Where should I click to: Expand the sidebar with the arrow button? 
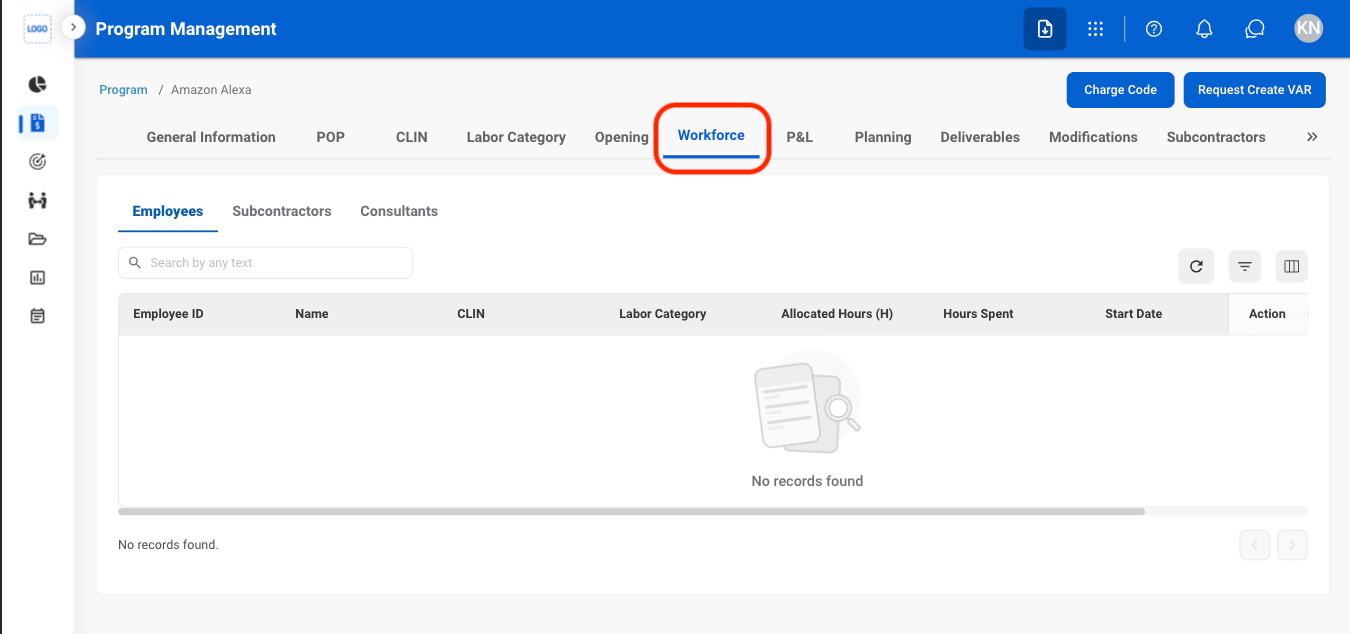click(73, 27)
